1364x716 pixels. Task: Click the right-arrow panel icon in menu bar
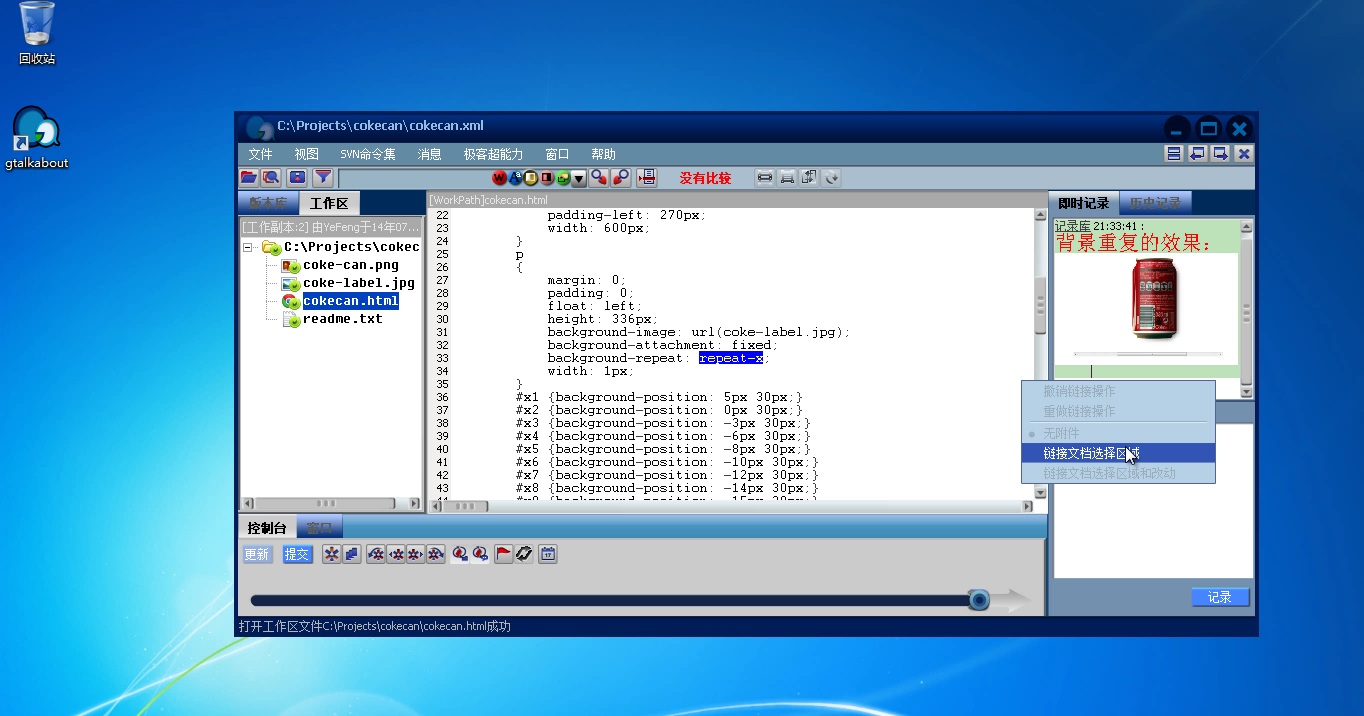pos(1221,154)
